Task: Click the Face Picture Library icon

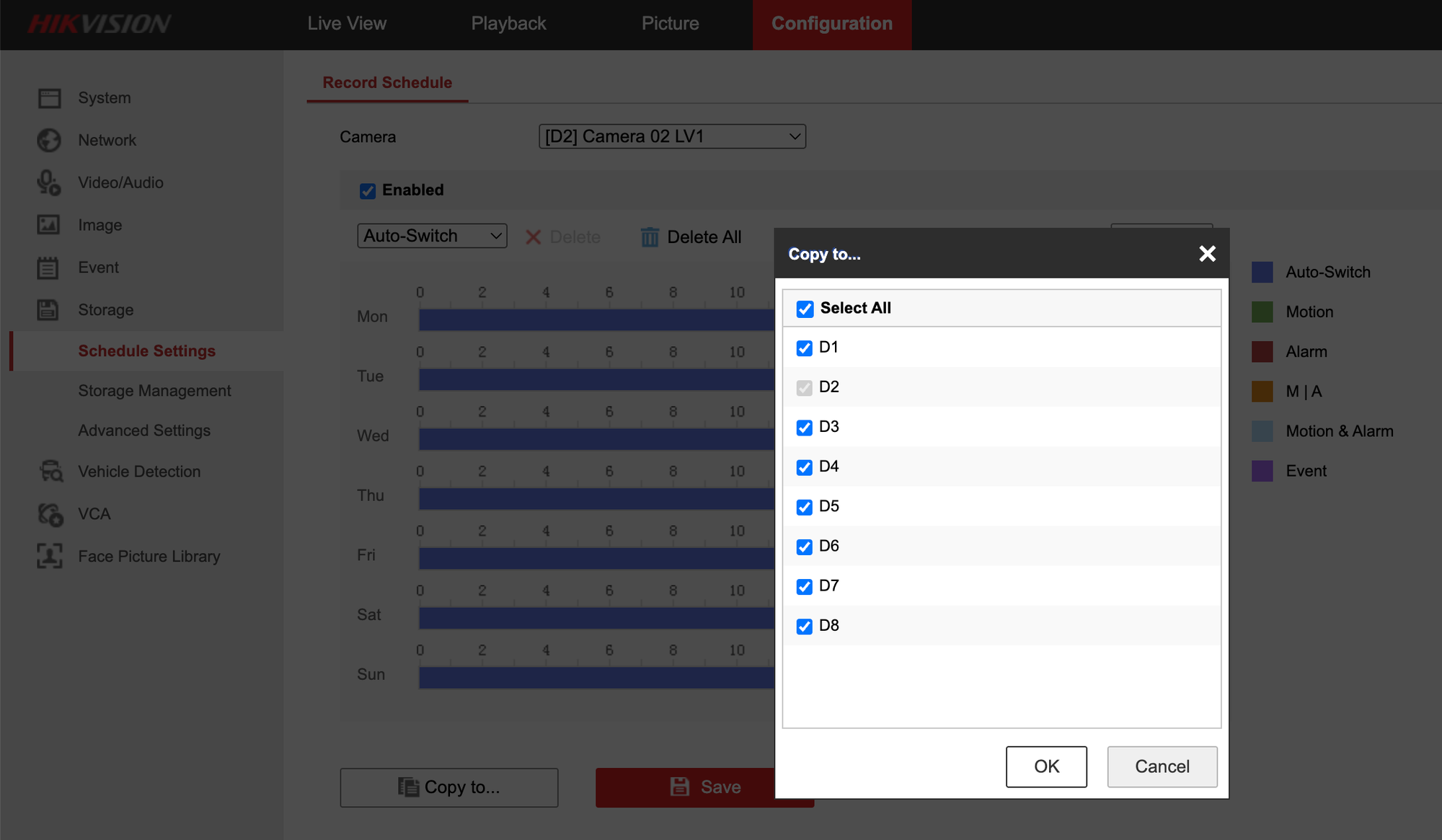Action: pyautogui.click(x=50, y=557)
